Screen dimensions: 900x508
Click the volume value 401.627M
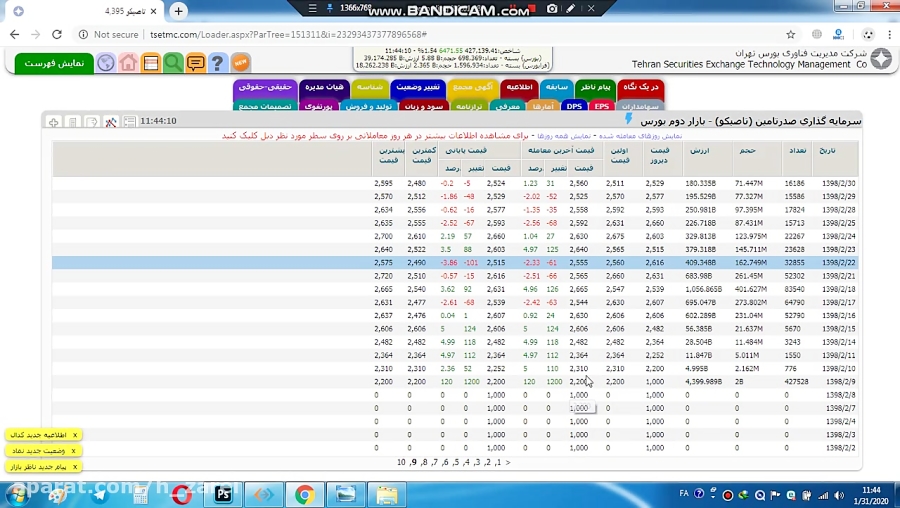coord(751,289)
